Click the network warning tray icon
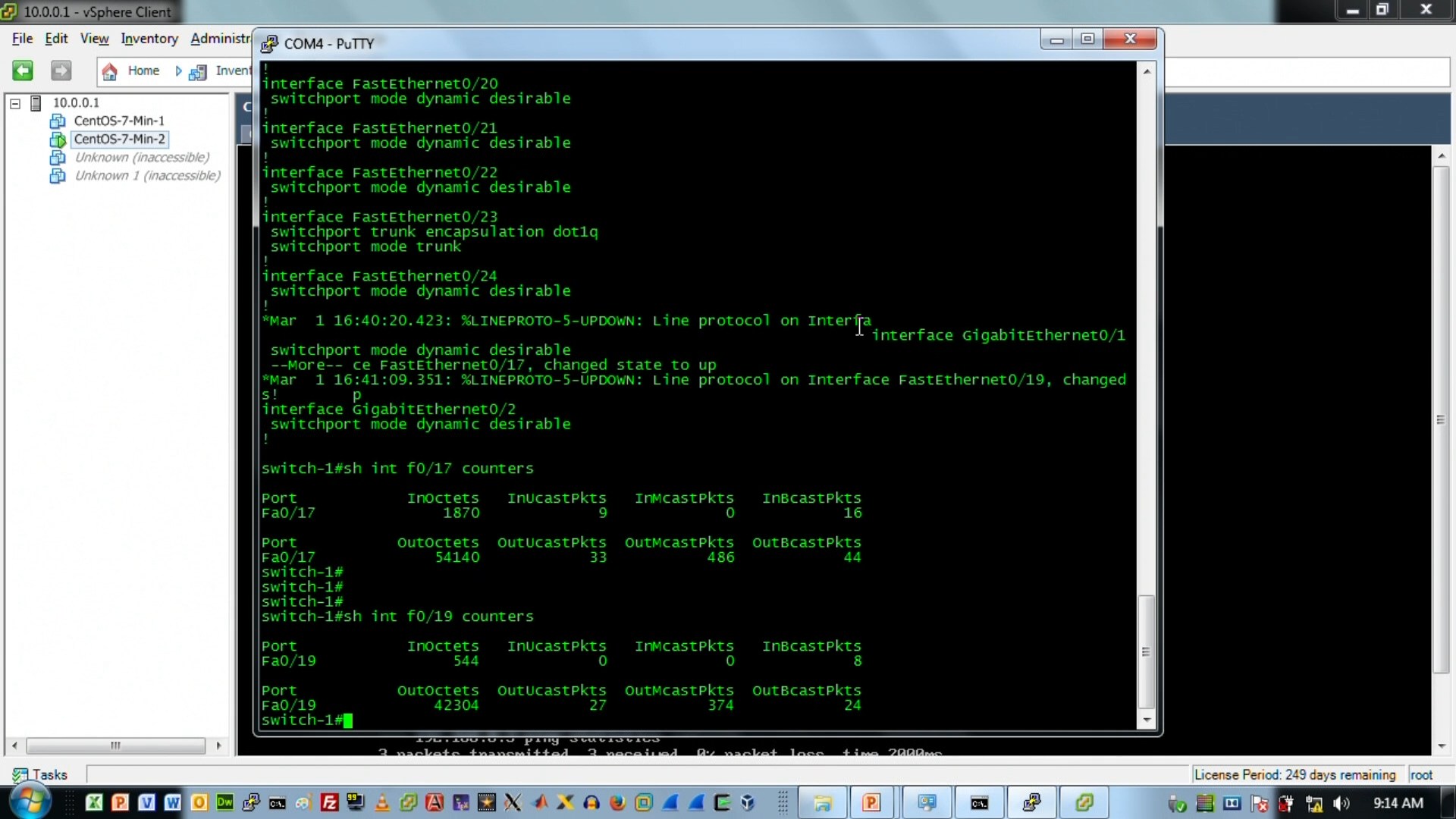Screen dimensions: 1456x819 1314,803
